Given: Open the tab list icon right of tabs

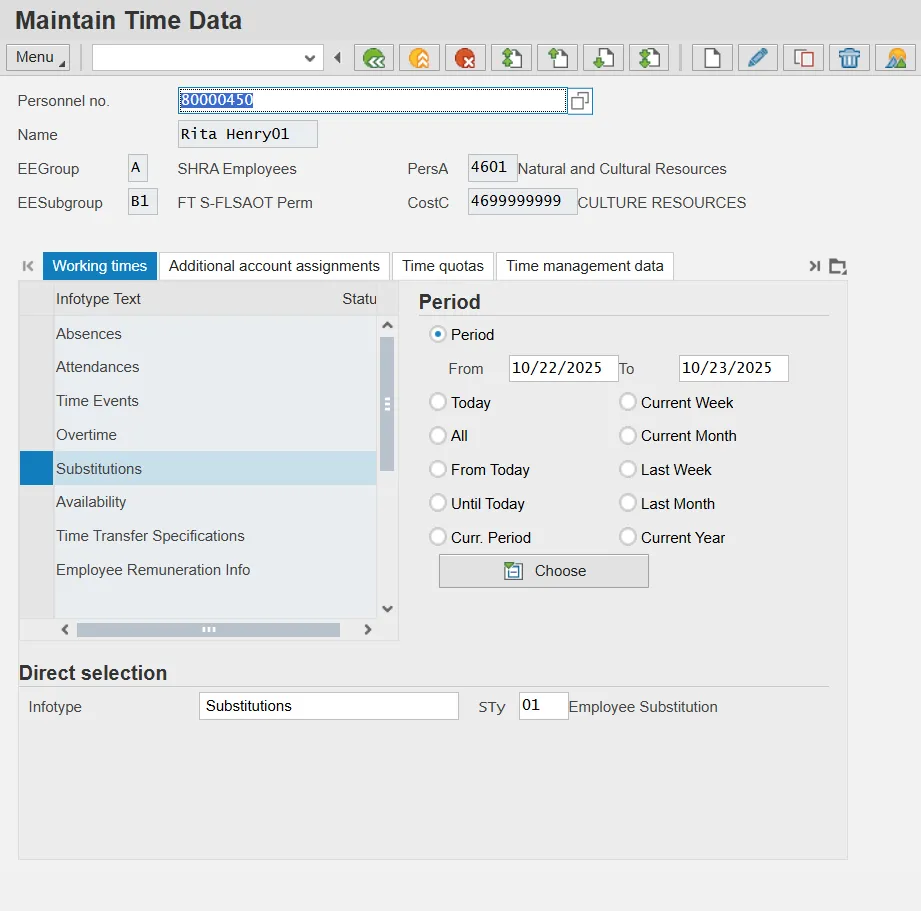Looking at the screenshot, I should point(838,266).
